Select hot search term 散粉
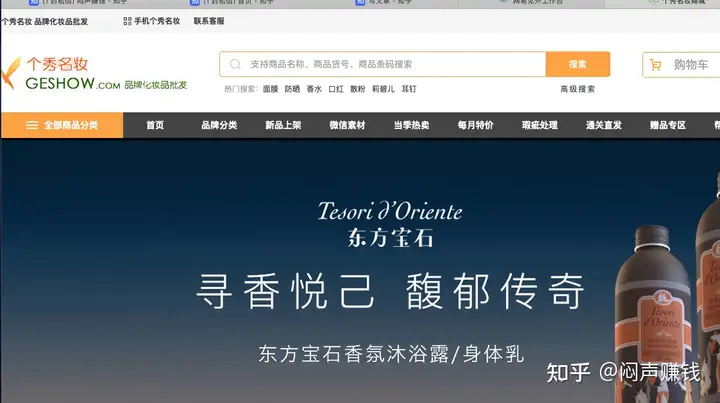Image resolution: width=720 pixels, height=403 pixels. [x=358, y=89]
